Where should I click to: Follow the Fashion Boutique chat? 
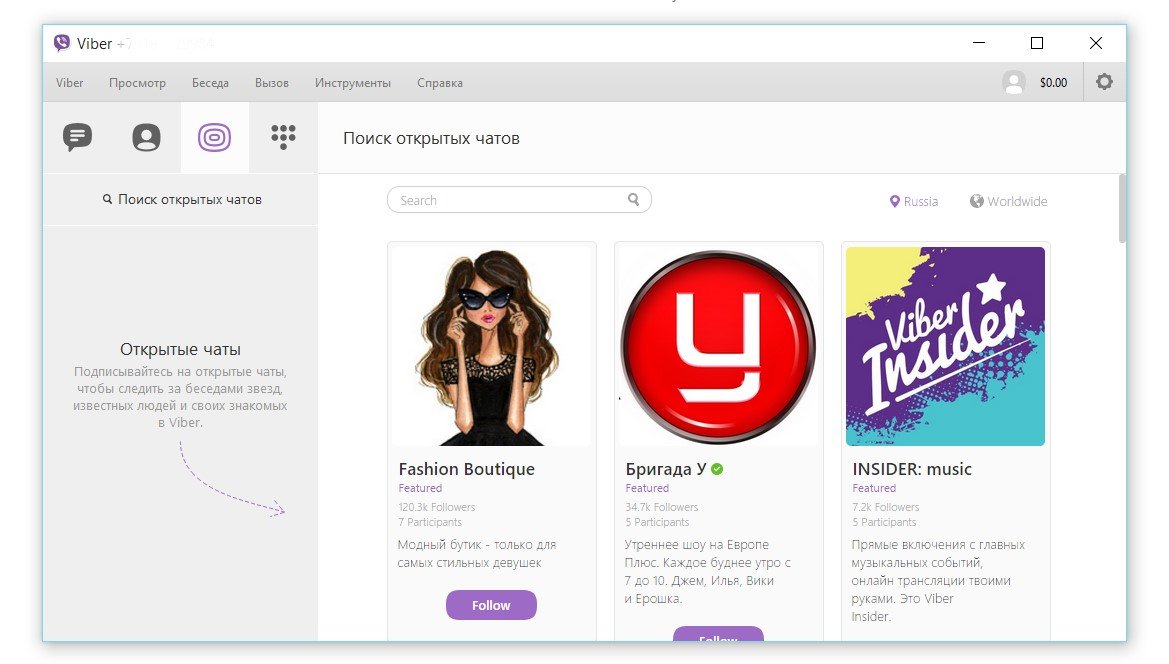[491, 605]
